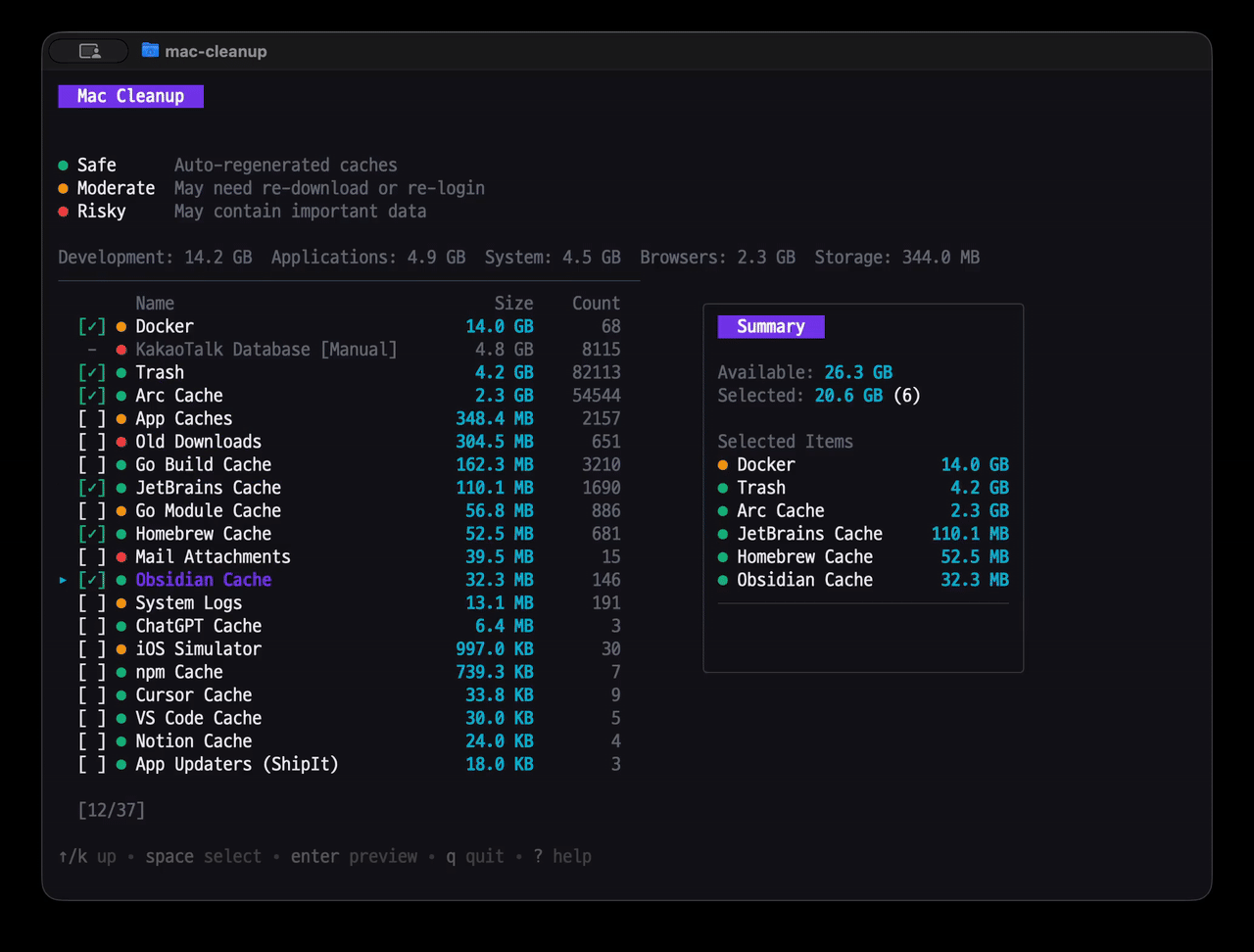
Task: Select KakaoTalk Database [Manual] row text
Action: pos(266,350)
